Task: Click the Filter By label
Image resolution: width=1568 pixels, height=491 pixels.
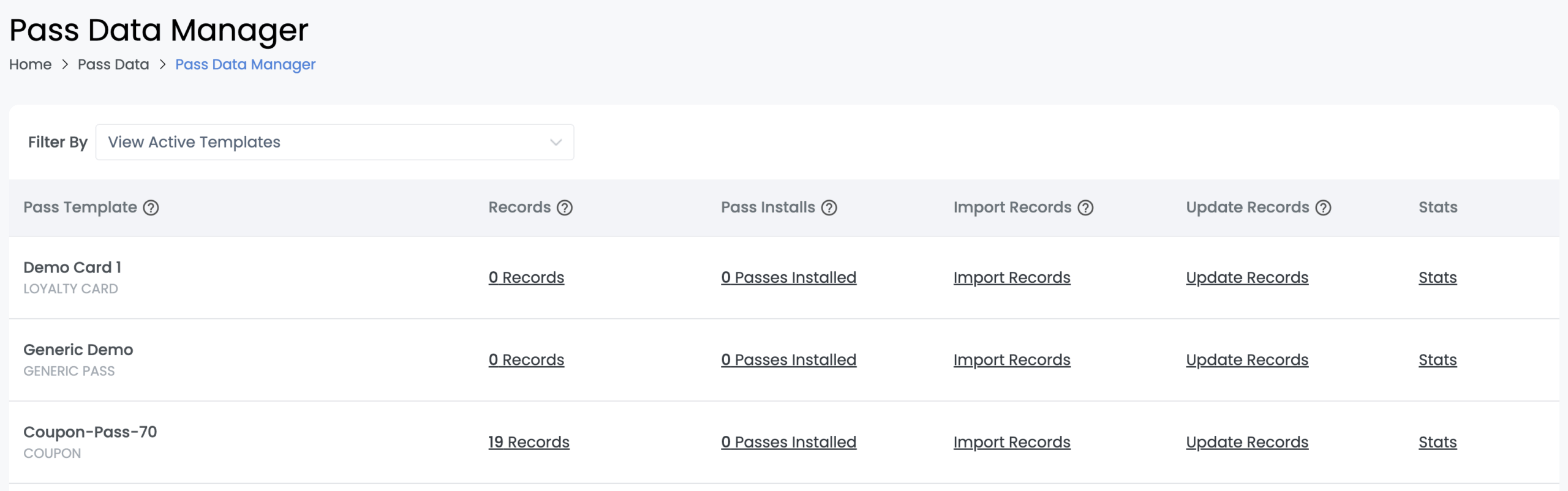Action: click(58, 142)
